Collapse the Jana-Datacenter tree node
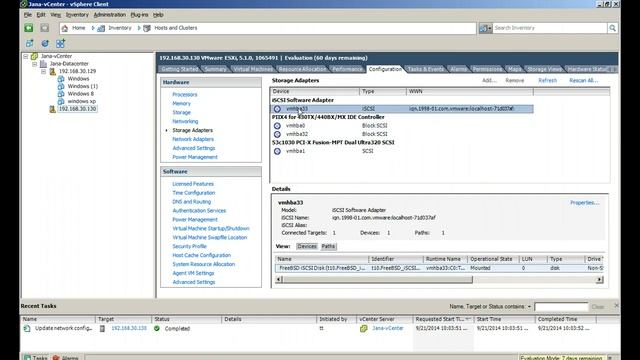 [x=35, y=64]
